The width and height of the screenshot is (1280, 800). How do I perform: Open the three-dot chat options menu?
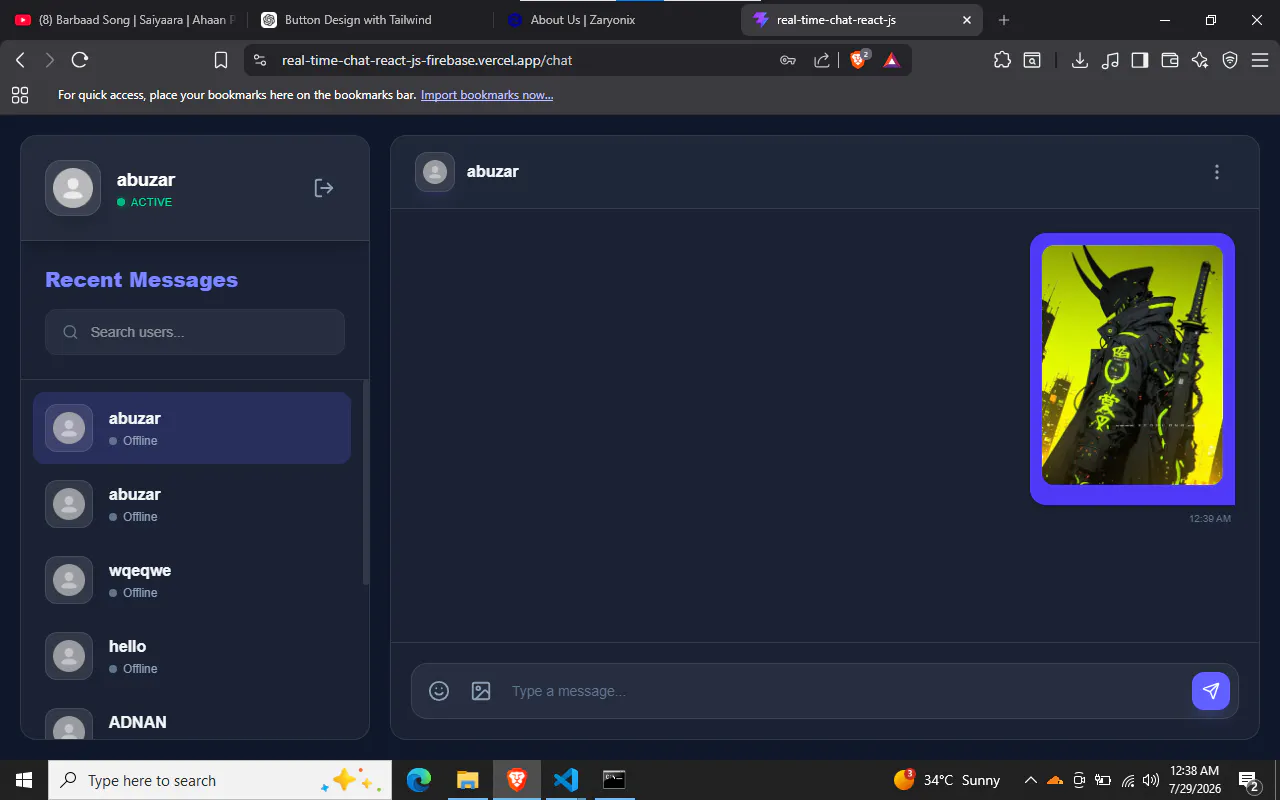[x=1217, y=172]
